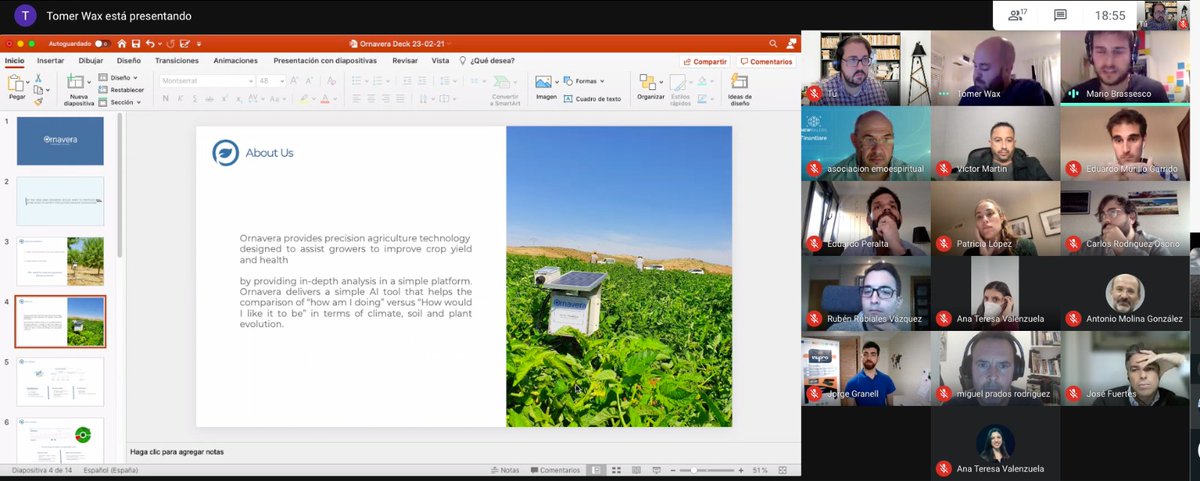The width and height of the screenshot is (1200, 481).
Task: Click the Pegar paste icon
Action: [17, 84]
